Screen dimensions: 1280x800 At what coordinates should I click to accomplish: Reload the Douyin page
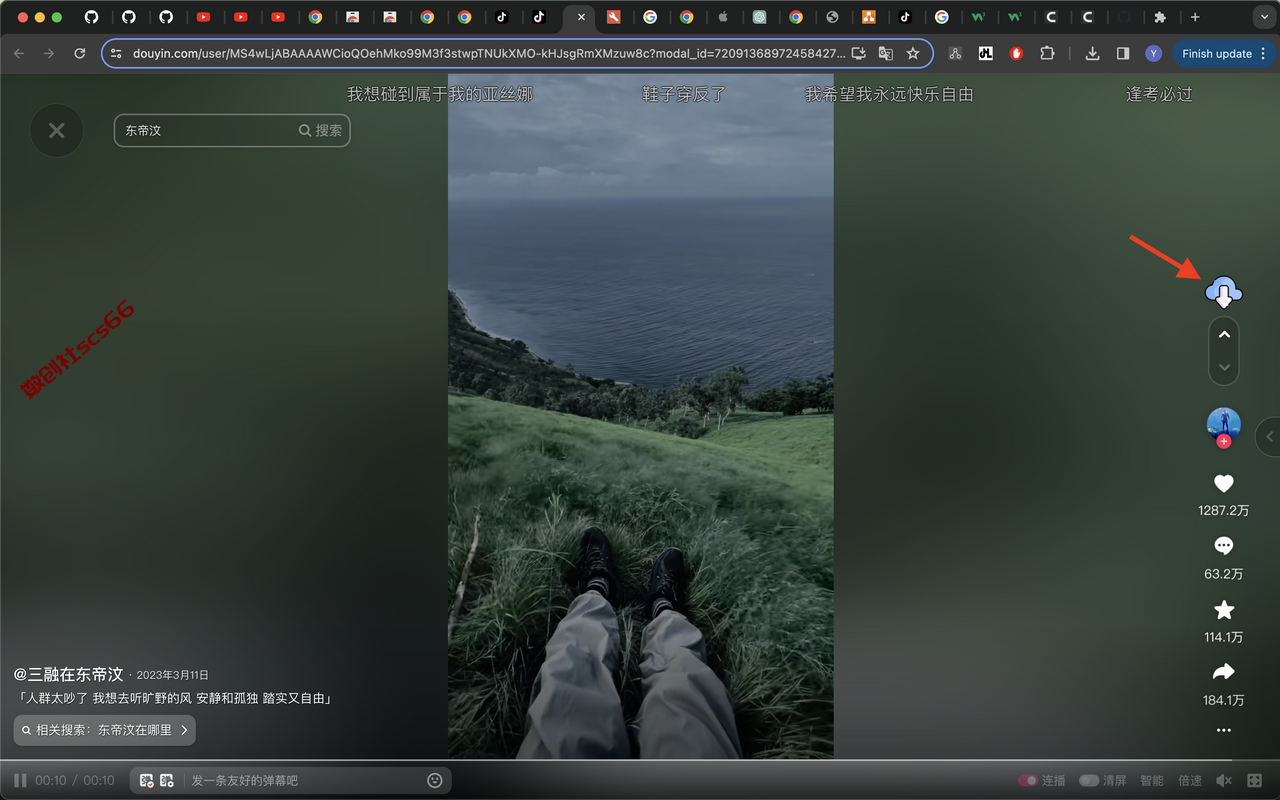click(80, 53)
